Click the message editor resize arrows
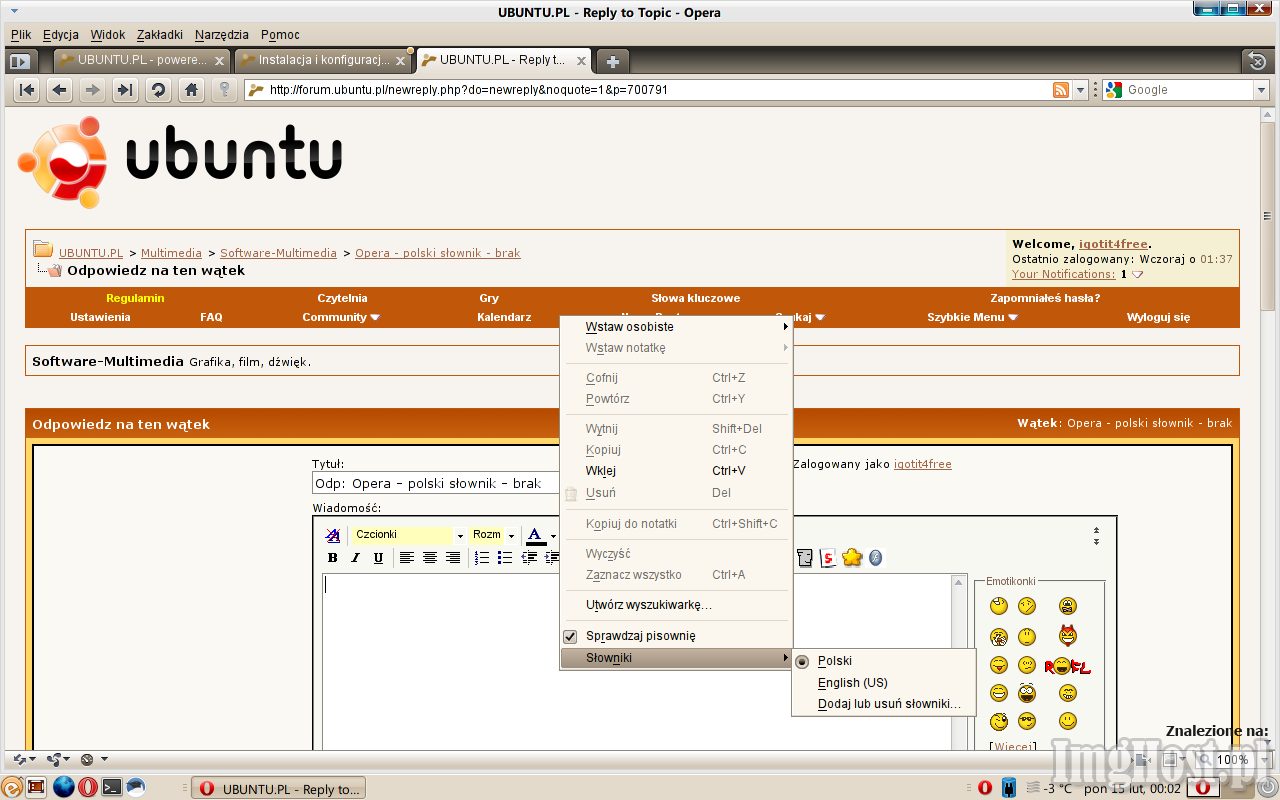 tap(1096, 536)
